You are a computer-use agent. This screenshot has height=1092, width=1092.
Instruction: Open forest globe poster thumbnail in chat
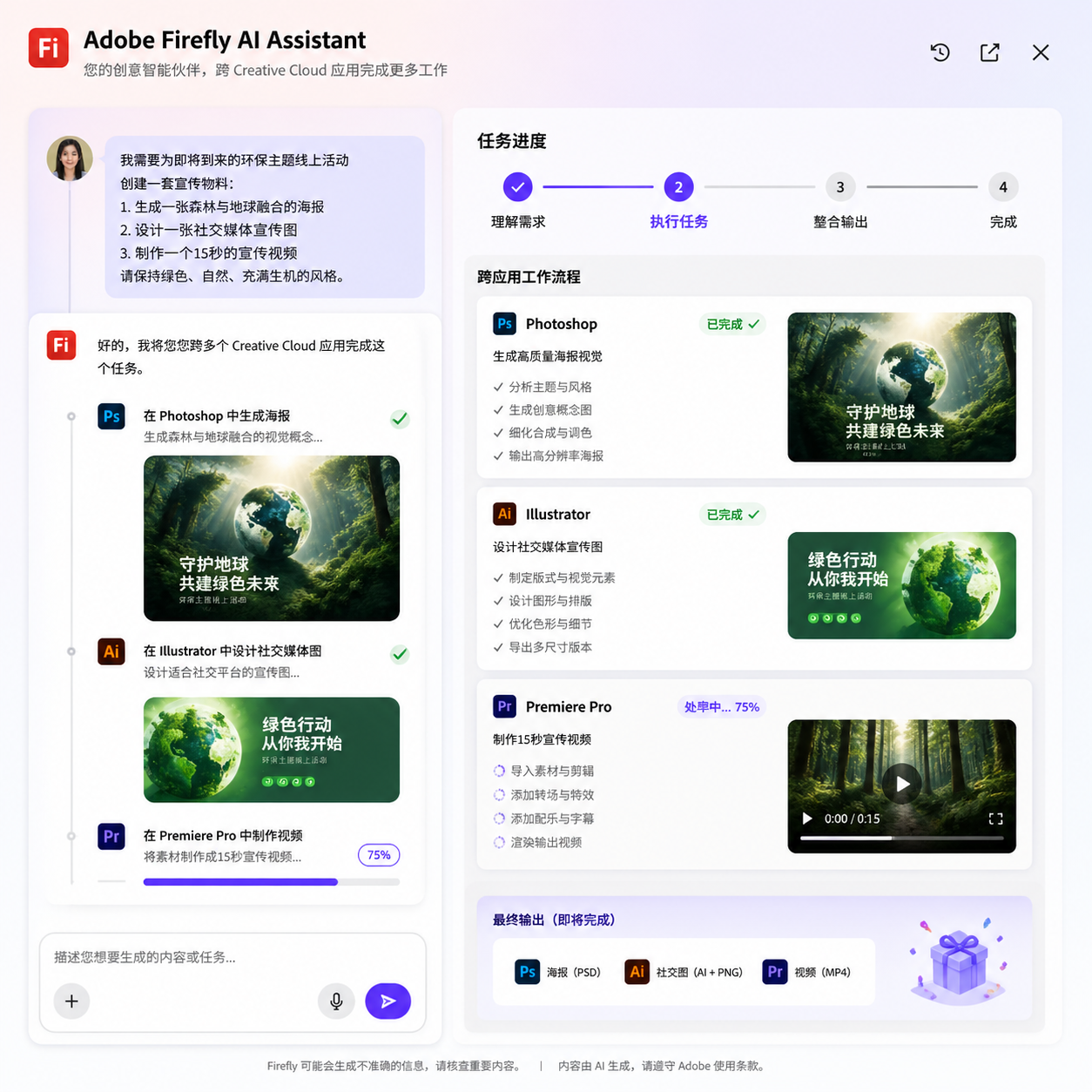pos(272,538)
